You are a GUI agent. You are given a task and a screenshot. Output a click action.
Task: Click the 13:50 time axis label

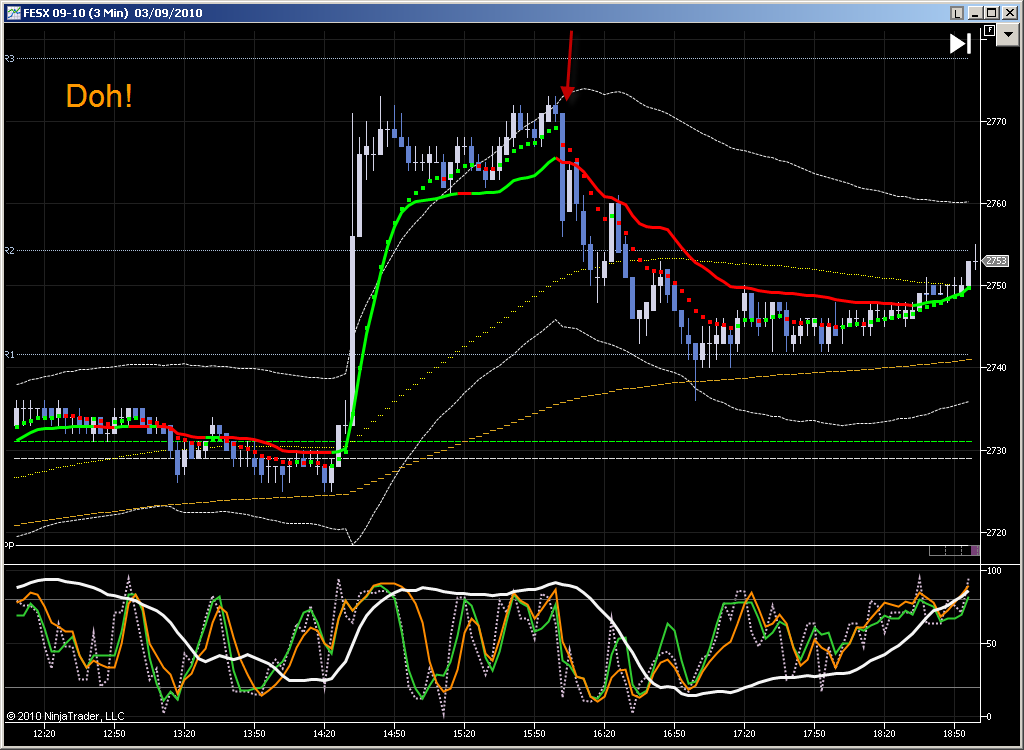(254, 734)
